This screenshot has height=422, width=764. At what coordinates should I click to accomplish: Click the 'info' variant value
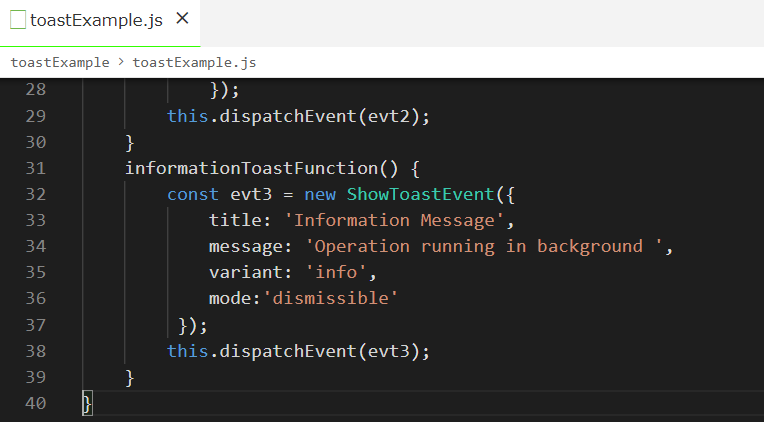tap(336, 272)
